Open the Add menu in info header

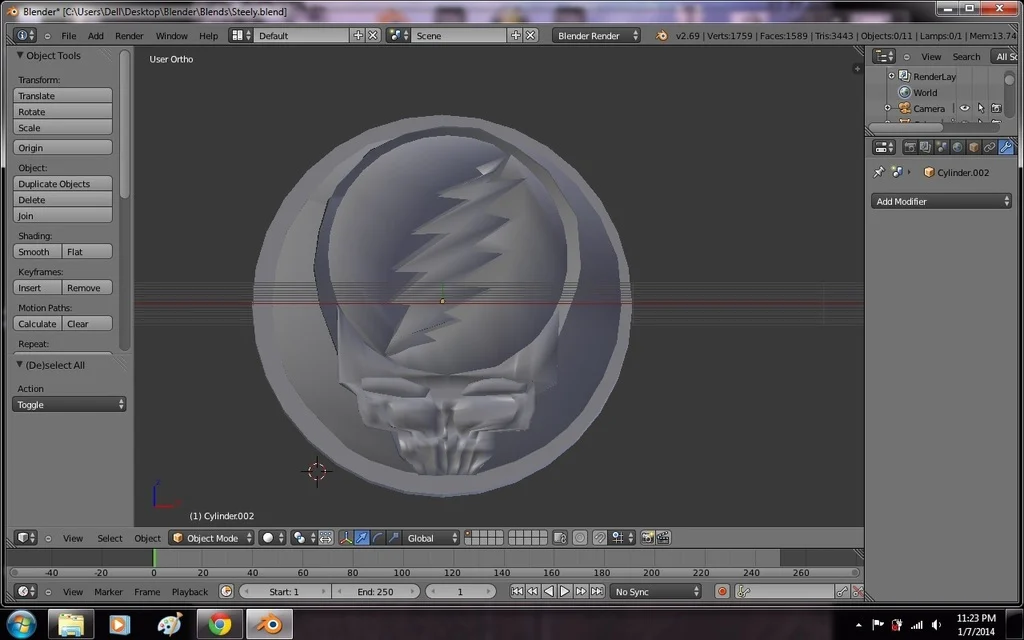(x=95, y=36)
